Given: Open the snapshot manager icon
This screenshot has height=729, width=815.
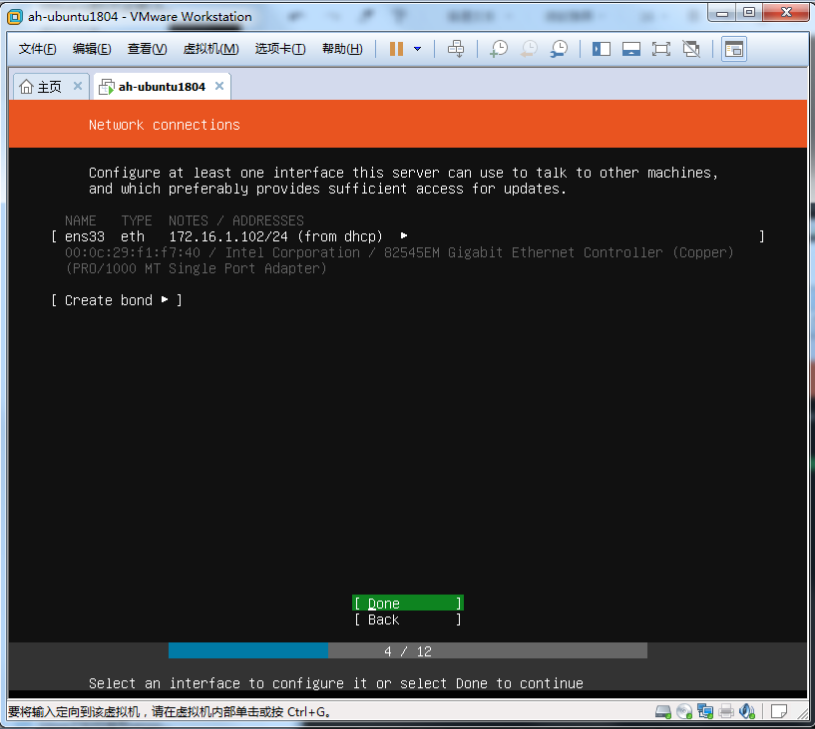Looking at the screenshot, I should pyautogui.click(x=559, y=49).
